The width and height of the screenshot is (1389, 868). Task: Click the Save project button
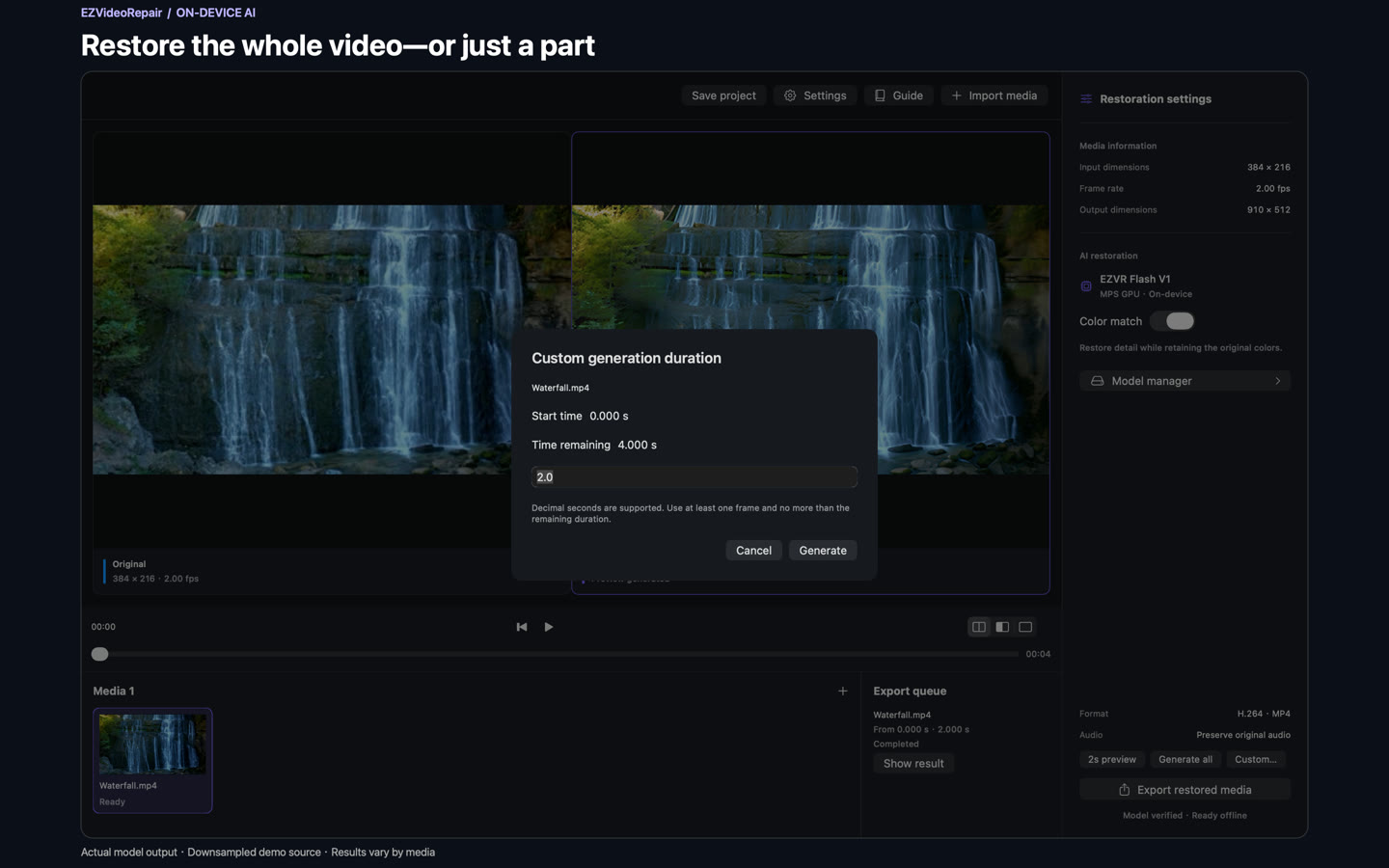click(723, 95)
